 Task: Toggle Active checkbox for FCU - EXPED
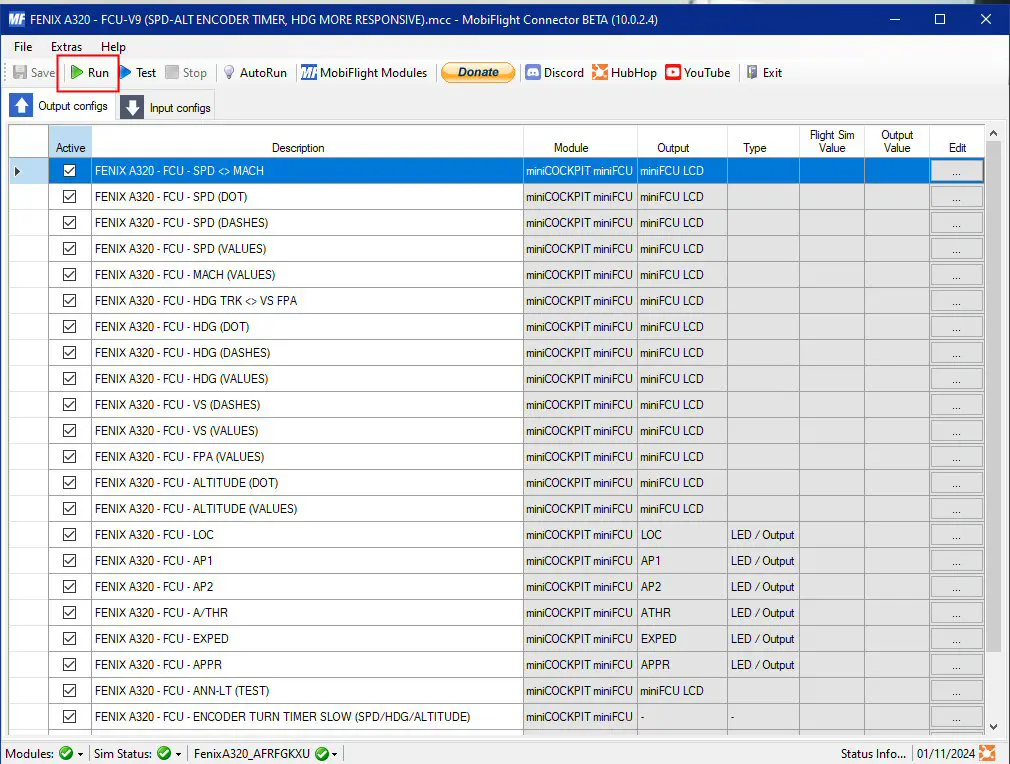click(x=70, y=638)
